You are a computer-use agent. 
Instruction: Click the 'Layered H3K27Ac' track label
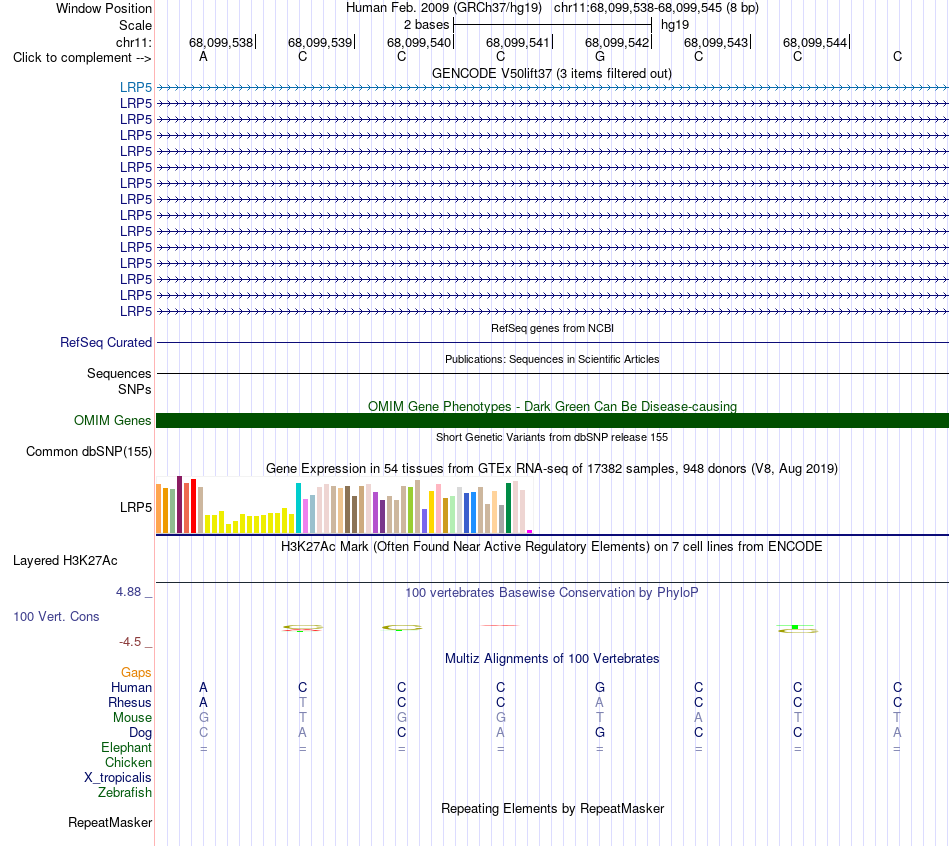point(65,561)
